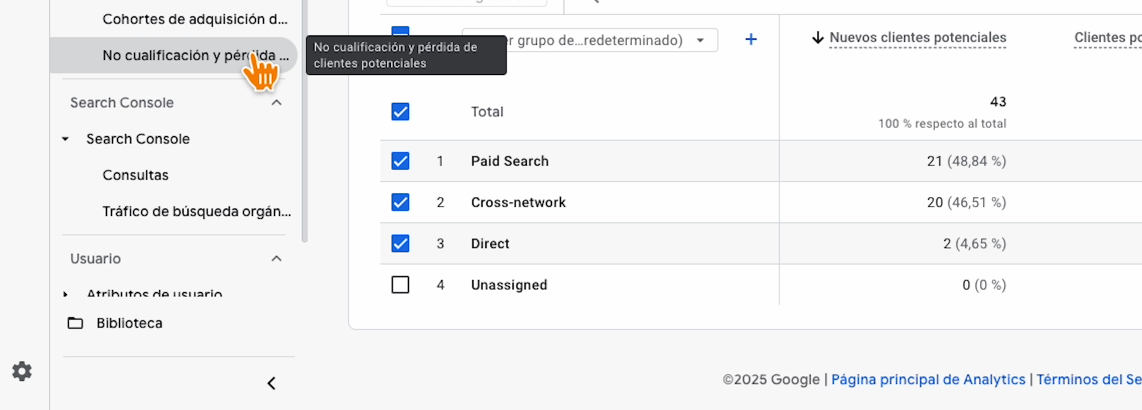Click the sort arrow on Nuevos clientes potenciales
Viewport: 1142px width, 410px height.
(x=817, y=38)
